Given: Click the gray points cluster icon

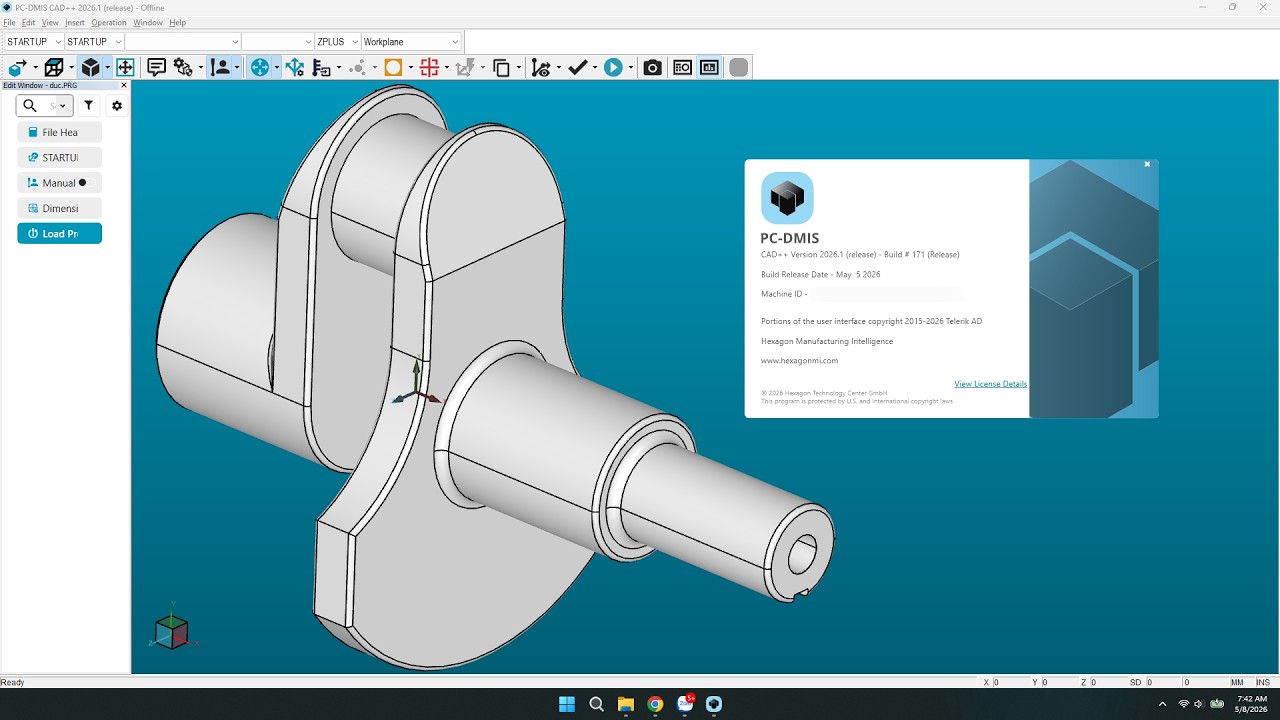Looking at the screenshot, I should [x=358, y=68].
